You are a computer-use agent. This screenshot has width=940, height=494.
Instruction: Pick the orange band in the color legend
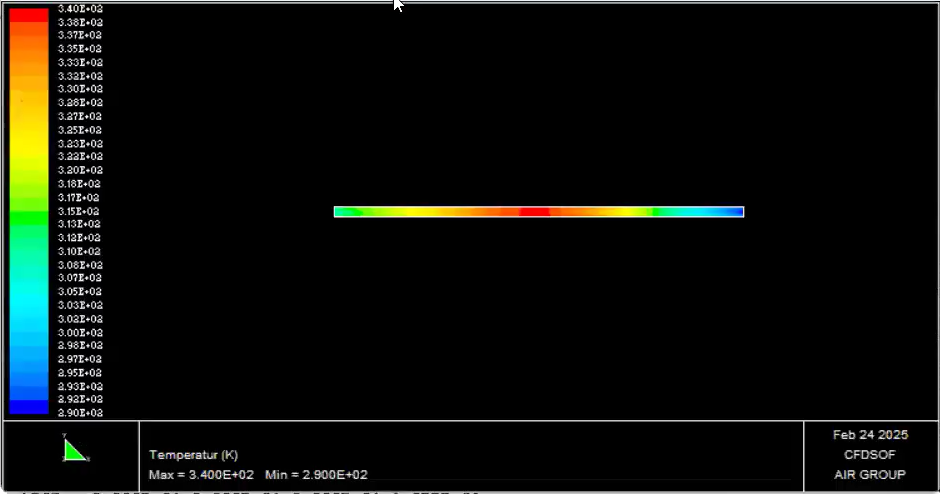(x=28, y=55)
